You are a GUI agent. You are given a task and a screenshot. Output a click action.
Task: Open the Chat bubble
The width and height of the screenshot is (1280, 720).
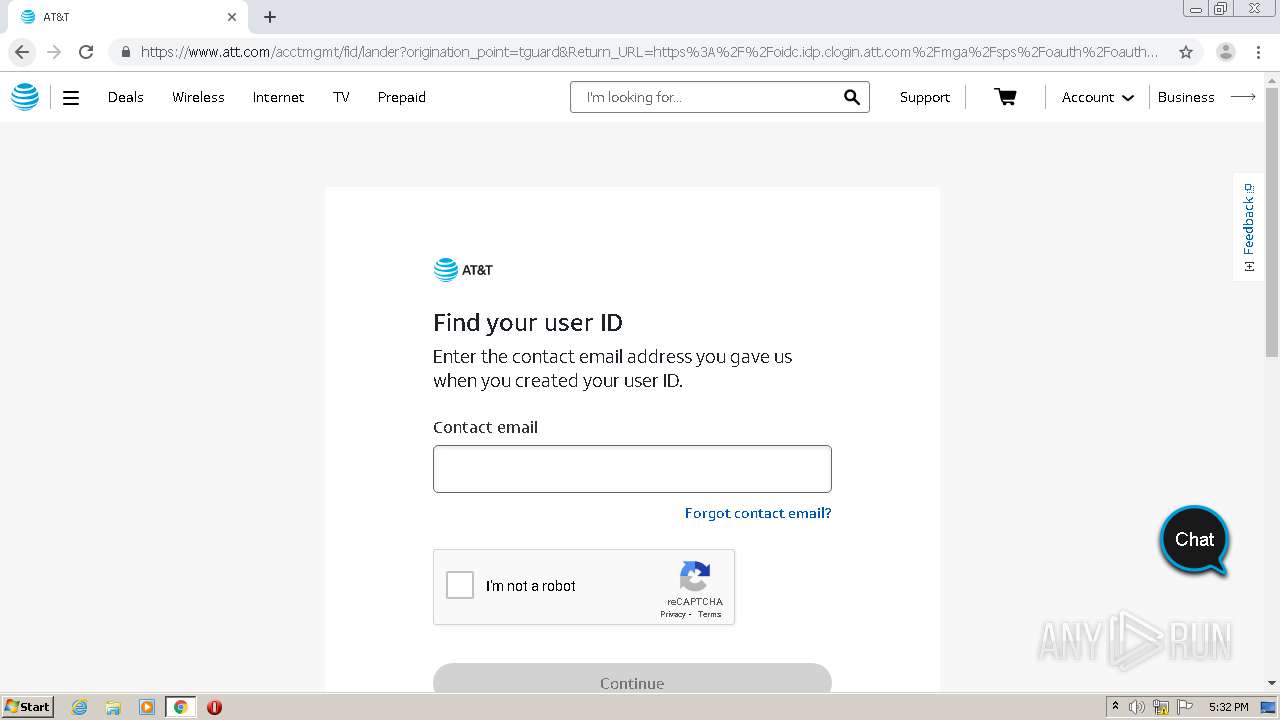[1194, 541]
